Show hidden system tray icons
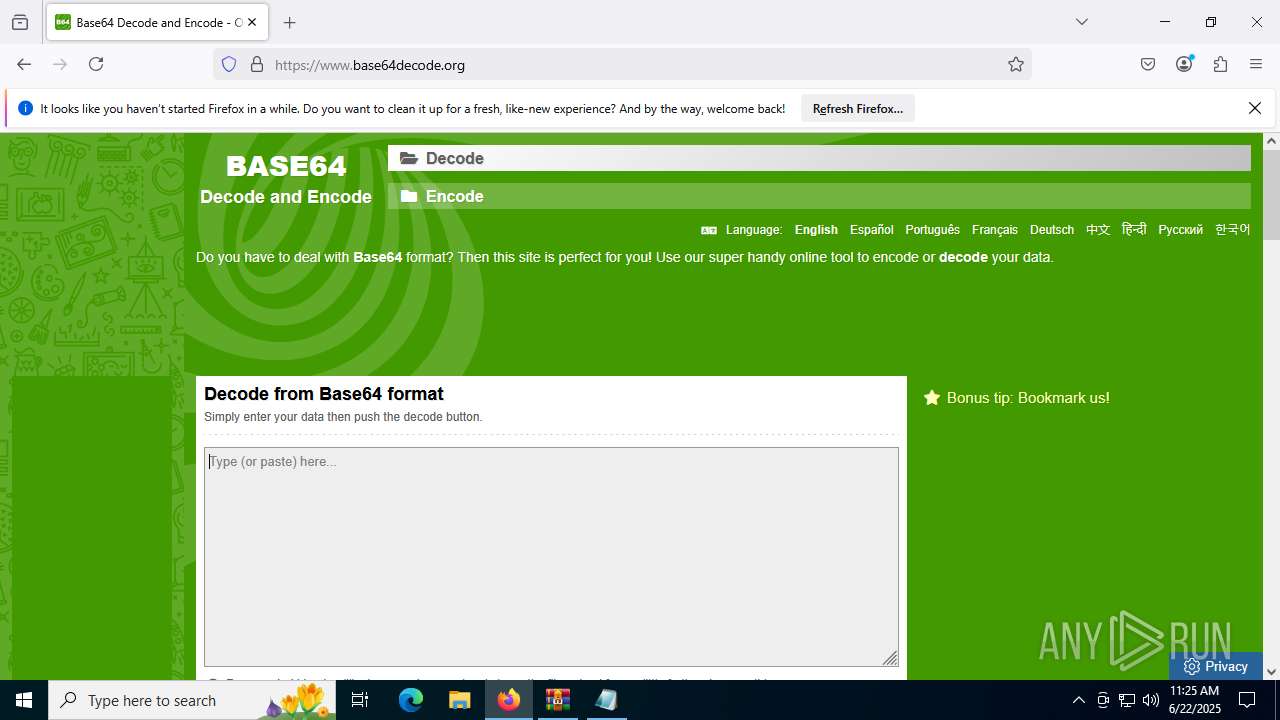The height and width of the screenshot is (720, 1280). coord(1078,700)
